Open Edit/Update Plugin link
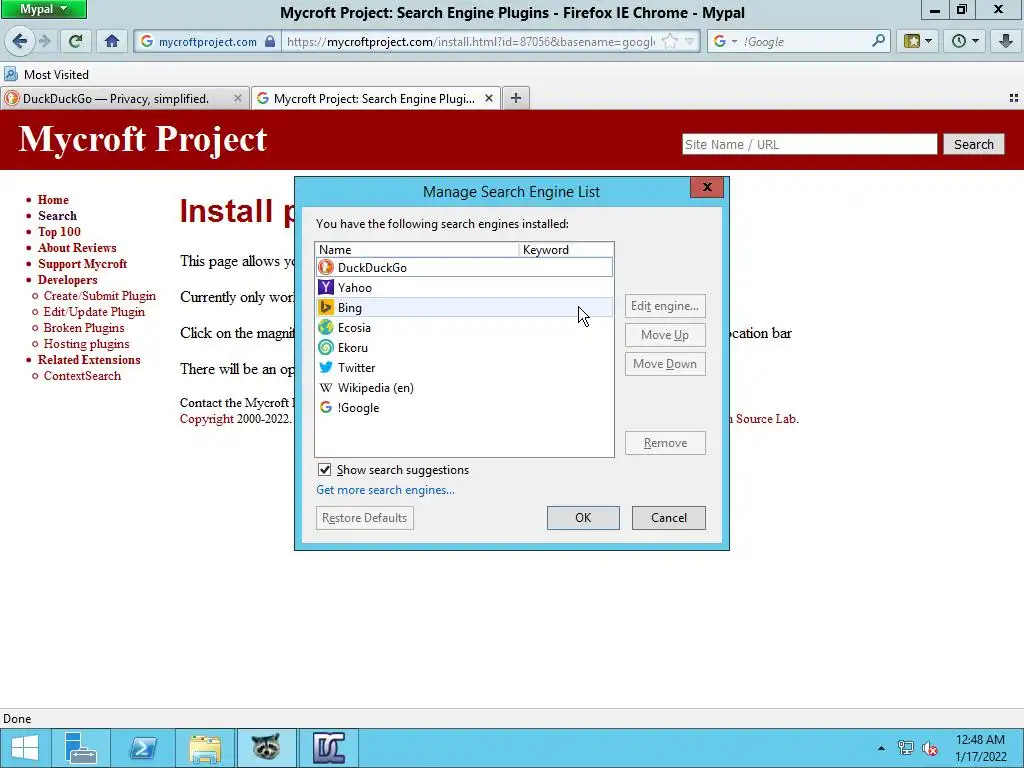This screenshot has width=1024, height=768. click(94, 312)
